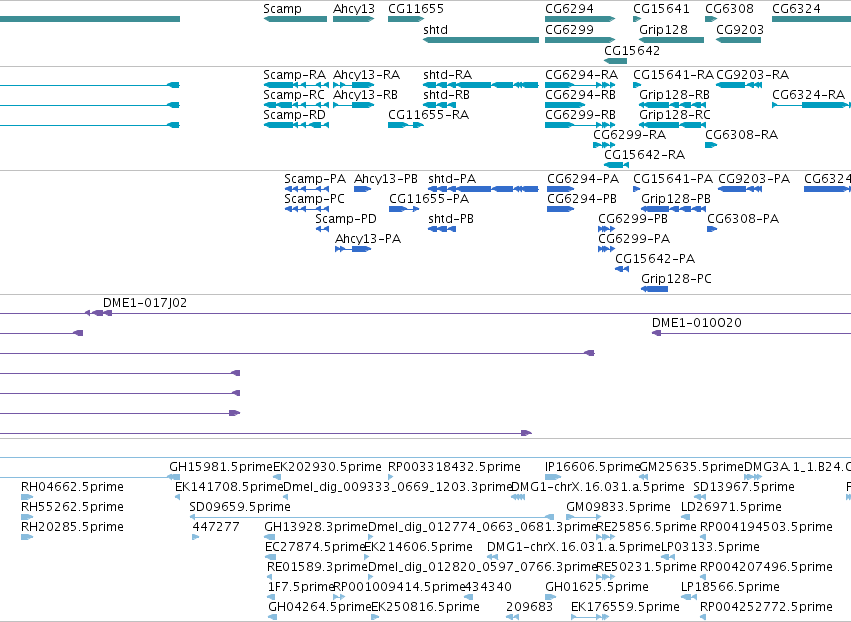This screenshot has width=851, height=622.
Task: Select the Ahcy13-PA protein label
Action: coord(368,239)
